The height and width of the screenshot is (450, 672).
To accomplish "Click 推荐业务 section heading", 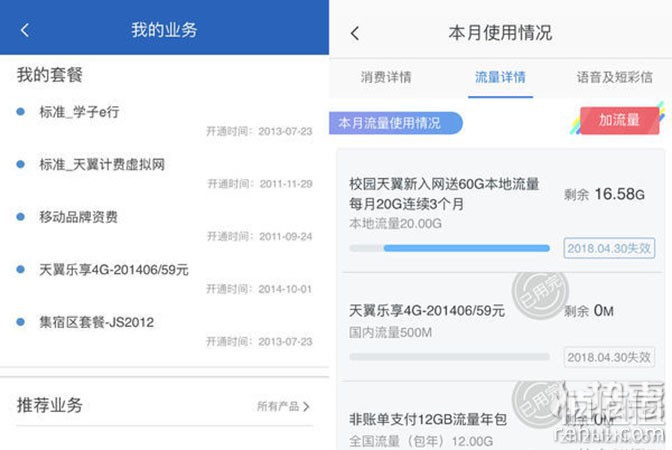I will (x=50, y=405).
